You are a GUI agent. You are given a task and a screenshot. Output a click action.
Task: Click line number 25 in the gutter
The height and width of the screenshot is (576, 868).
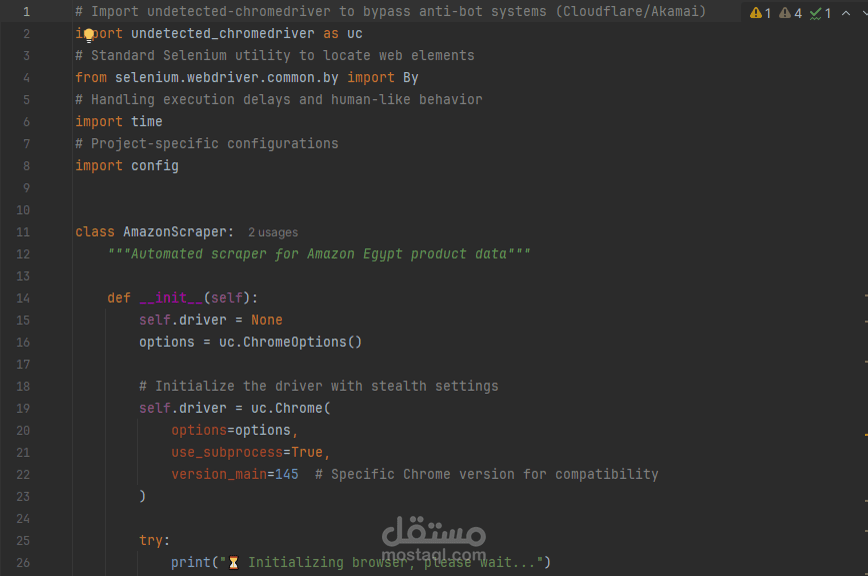click(23, 541)
